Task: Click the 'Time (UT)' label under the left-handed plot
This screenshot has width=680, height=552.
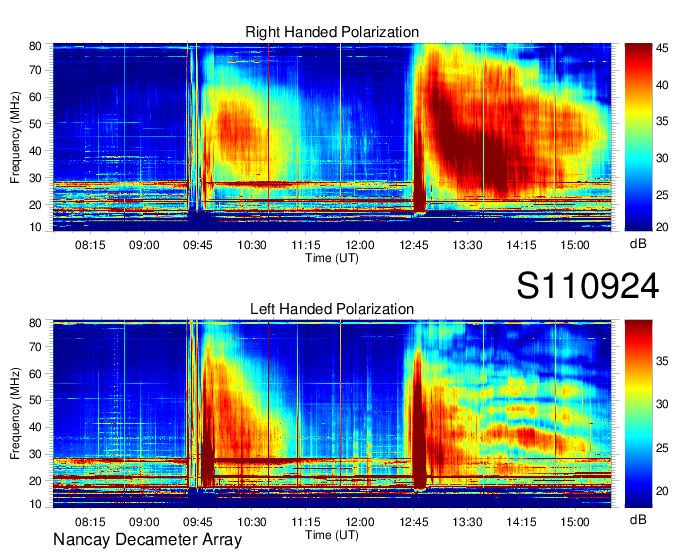Action: (x=332, y=535)
